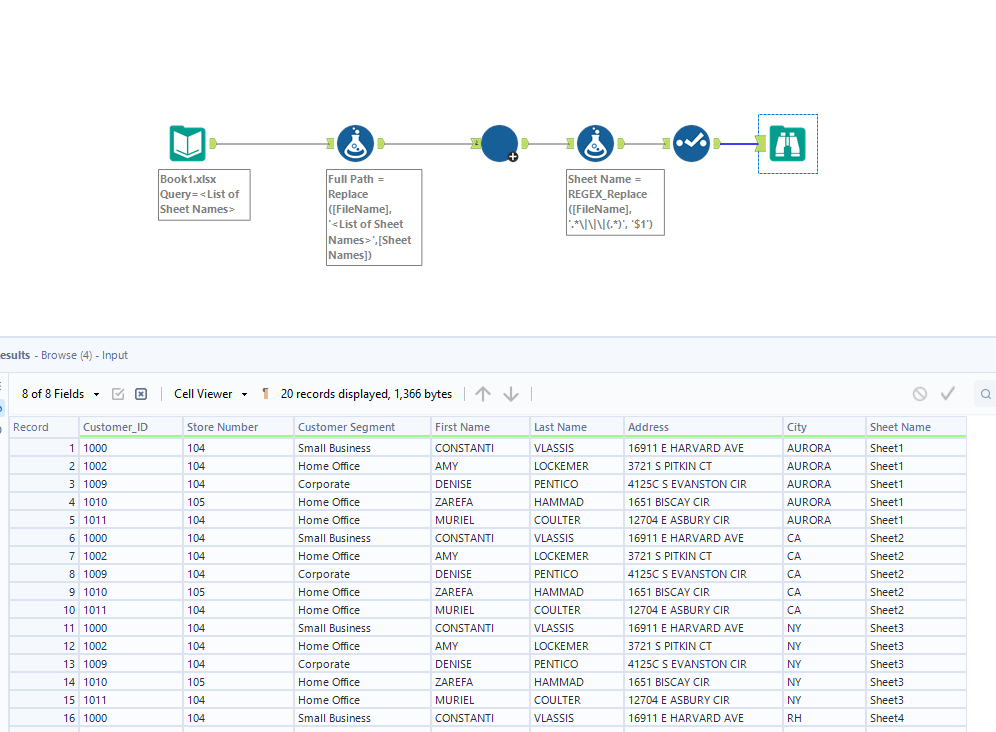Toggle the select-all fields checkmark icon
Image resolution: width=996 pixels, height=732 pixels.
118,394
